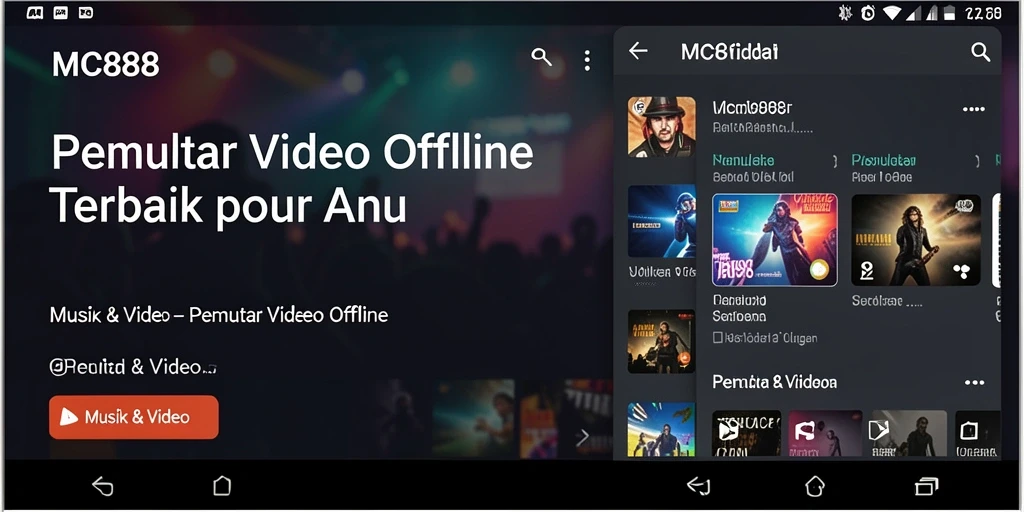Tap the left Android home navigation button

(x=222, y=486)
